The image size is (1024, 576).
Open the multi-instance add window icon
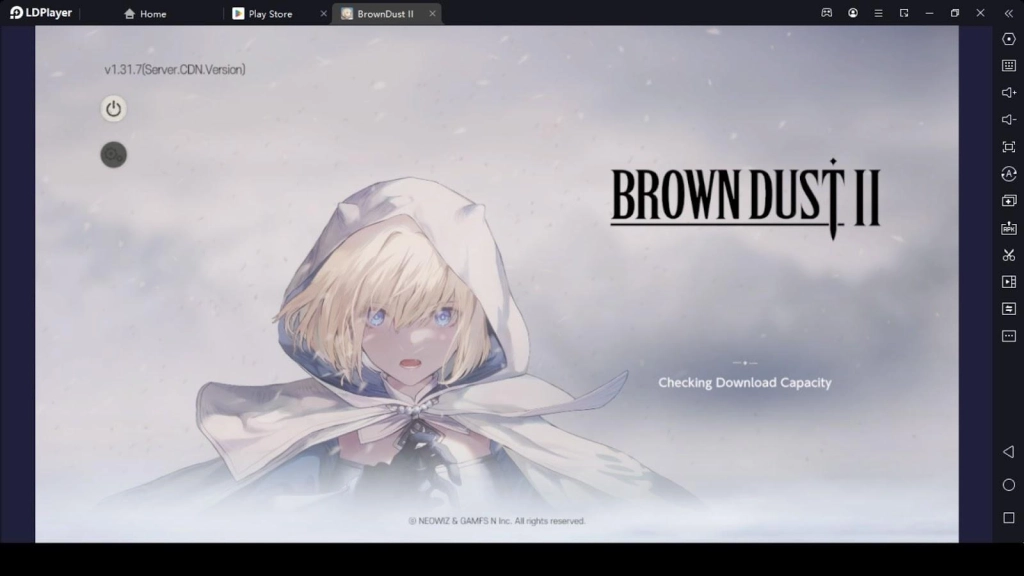1009,200
